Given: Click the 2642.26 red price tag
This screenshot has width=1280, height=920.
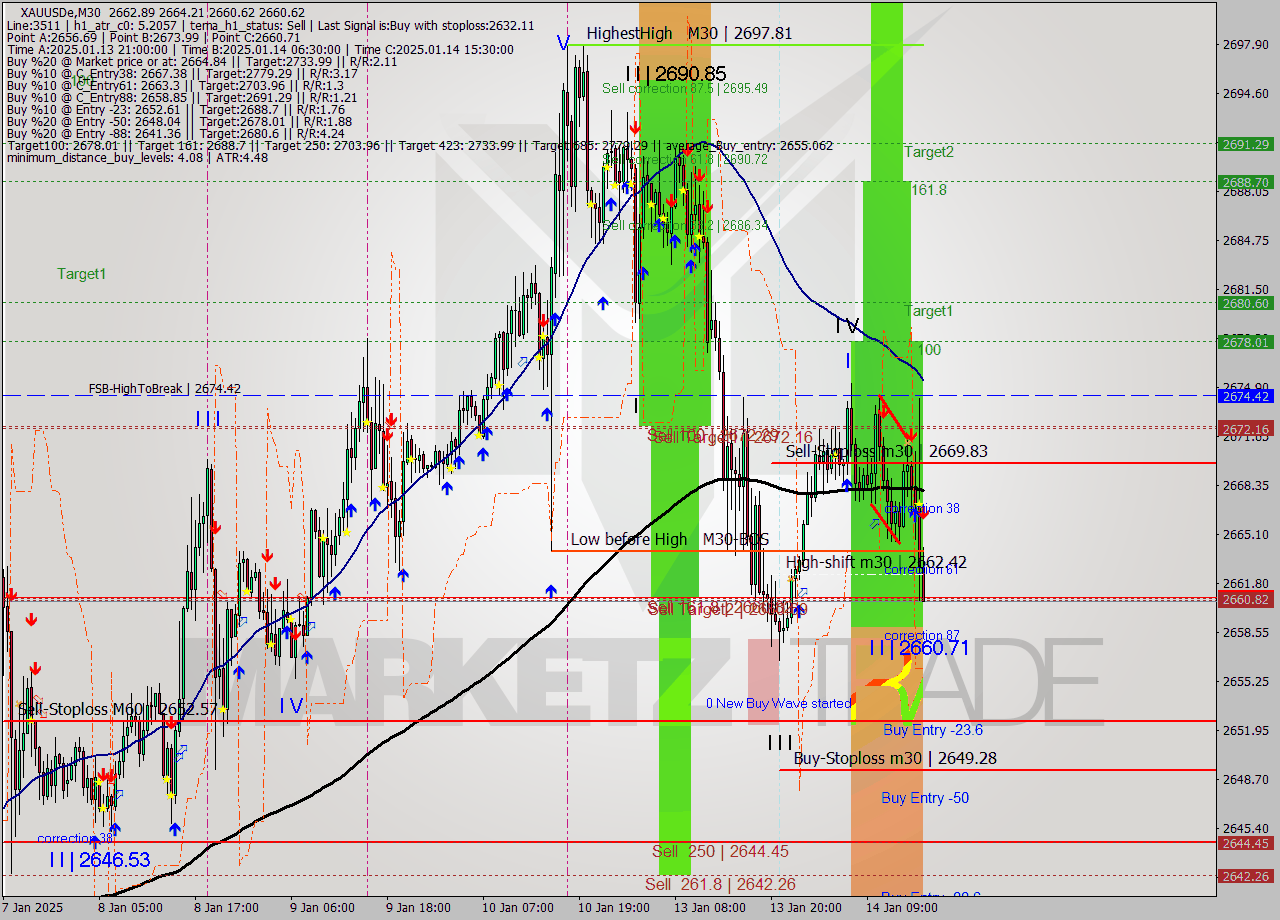Looking at the screenshot, I should [x=1246, y=876].
